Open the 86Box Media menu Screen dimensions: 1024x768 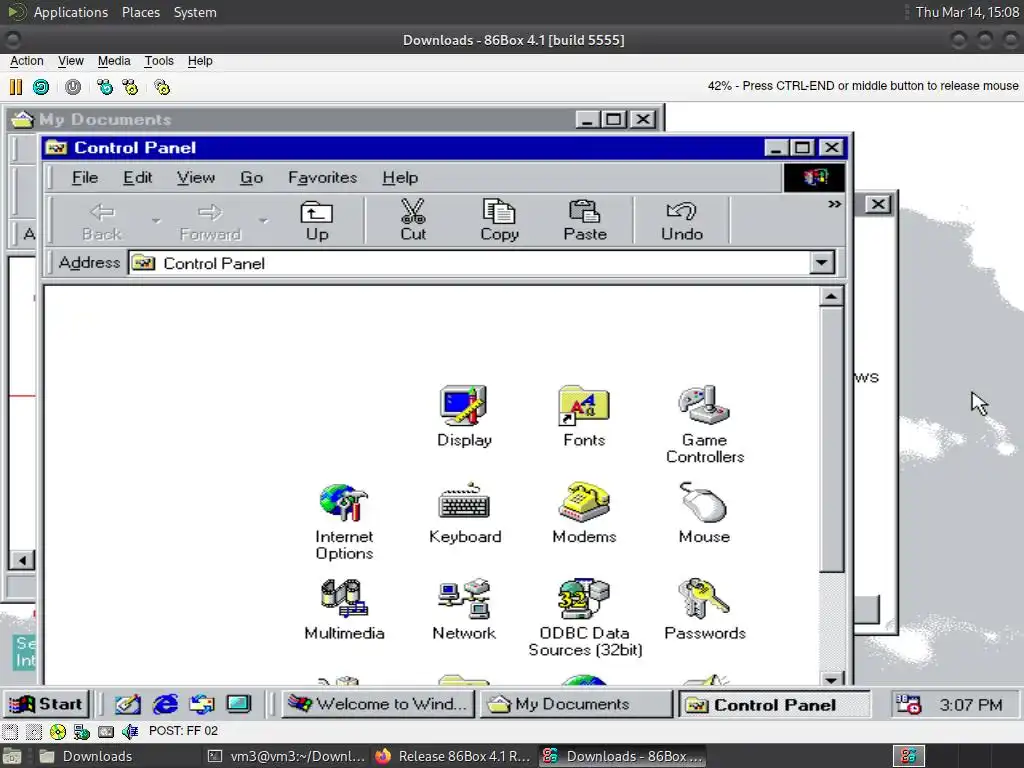(x=114, y=61)
